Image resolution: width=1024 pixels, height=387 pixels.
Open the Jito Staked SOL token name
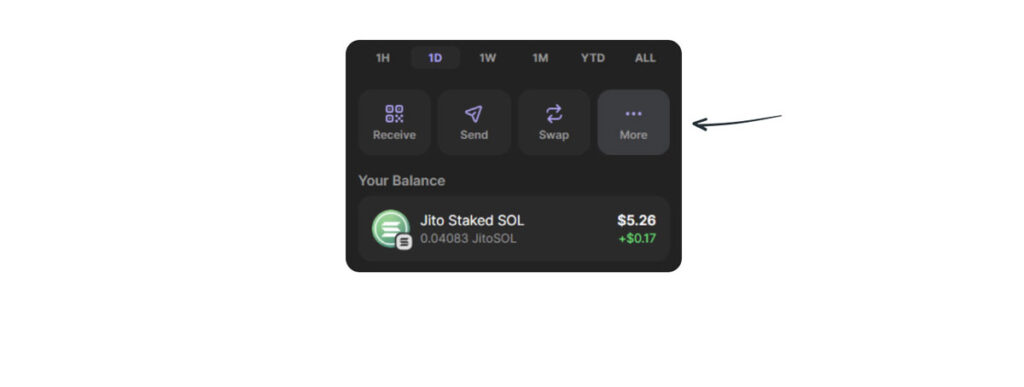click(472, 221)
